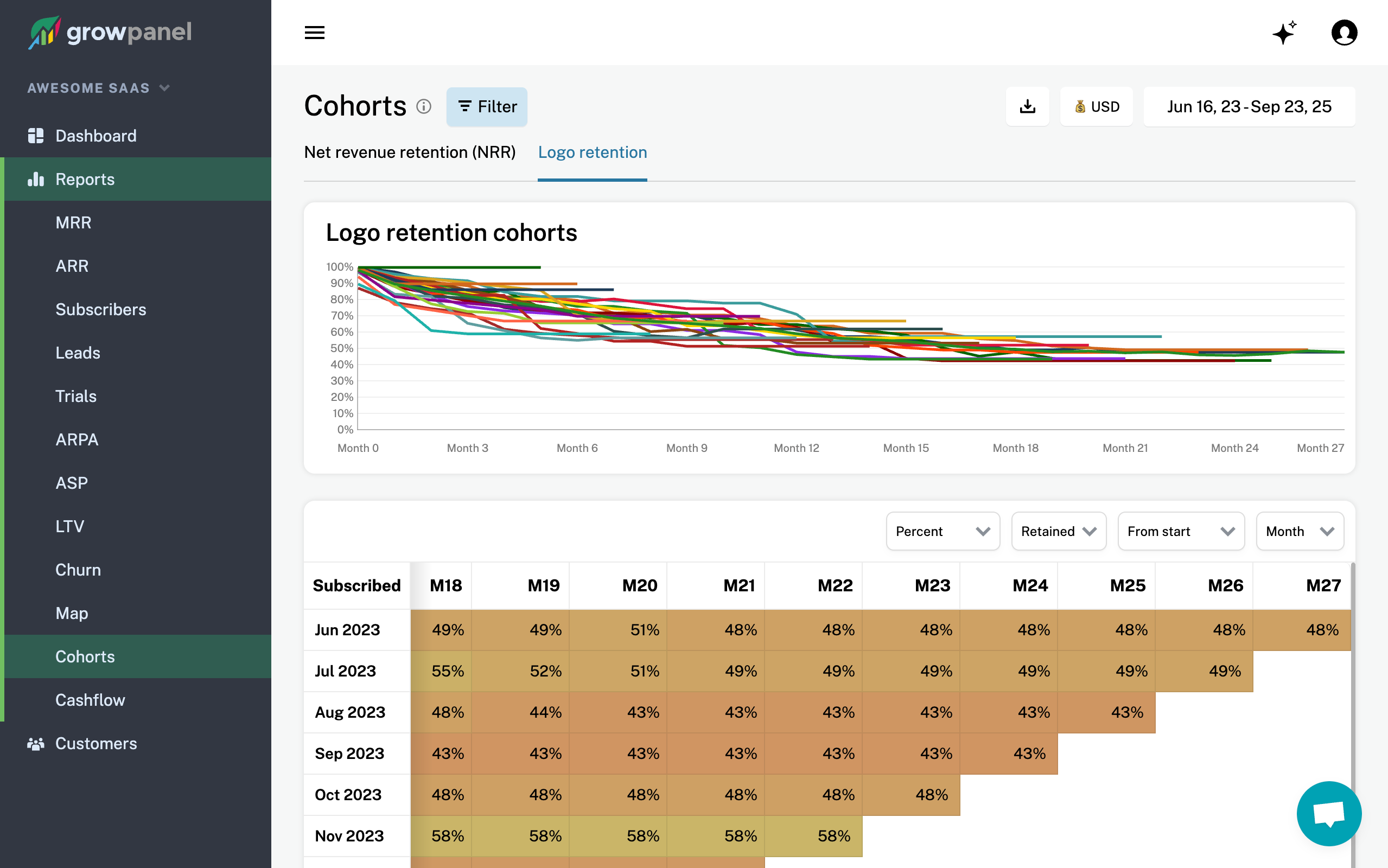Open the Percent display dropdown
Image resolution: width=1388 pixels, height=868 pixels.
click(x=942, y=531)
